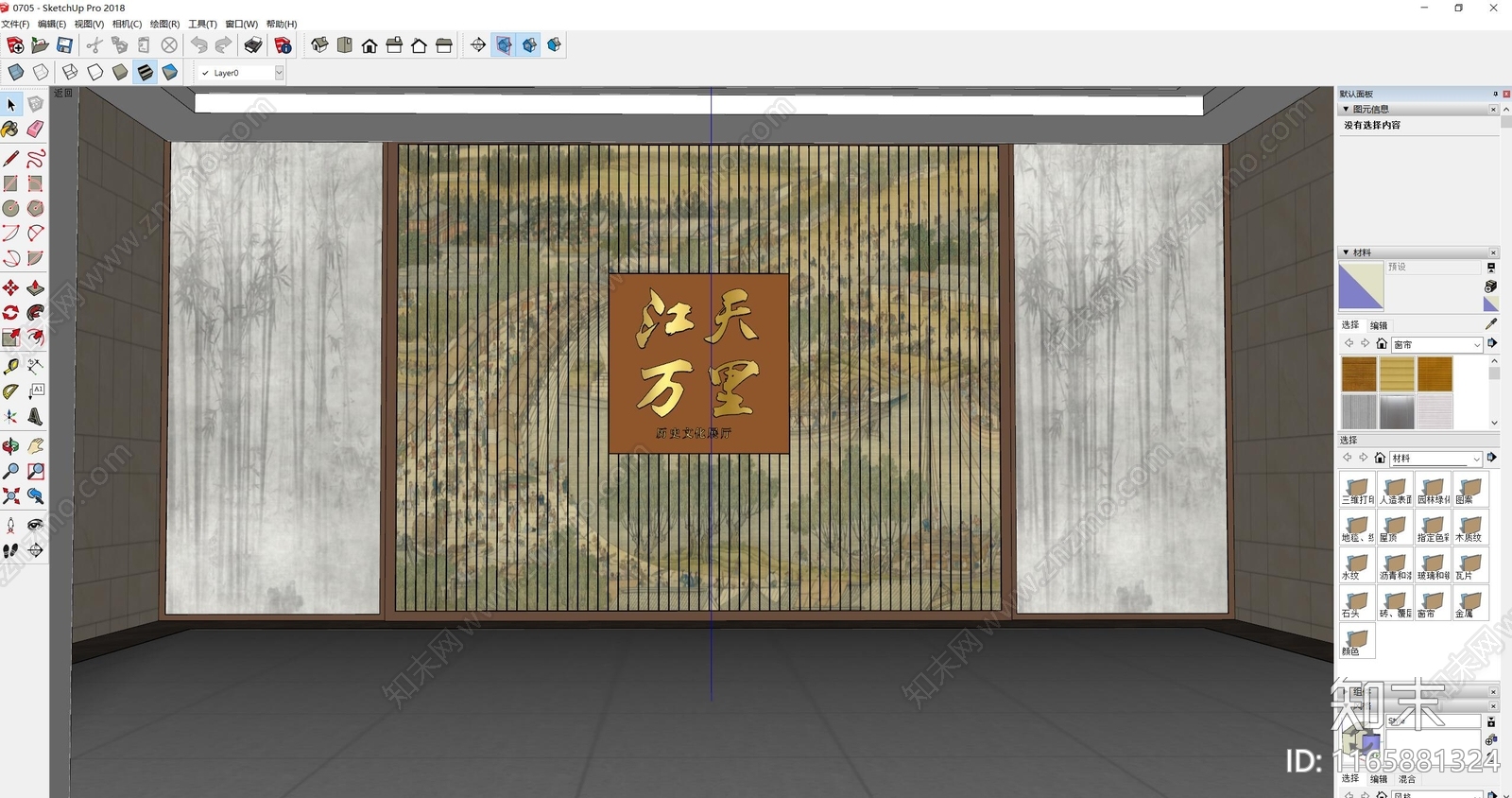Select the Eraser tool
Image resolution: width=1512 pixels, height=798 pixels.
pyautogui.click(x=36, y=129)
